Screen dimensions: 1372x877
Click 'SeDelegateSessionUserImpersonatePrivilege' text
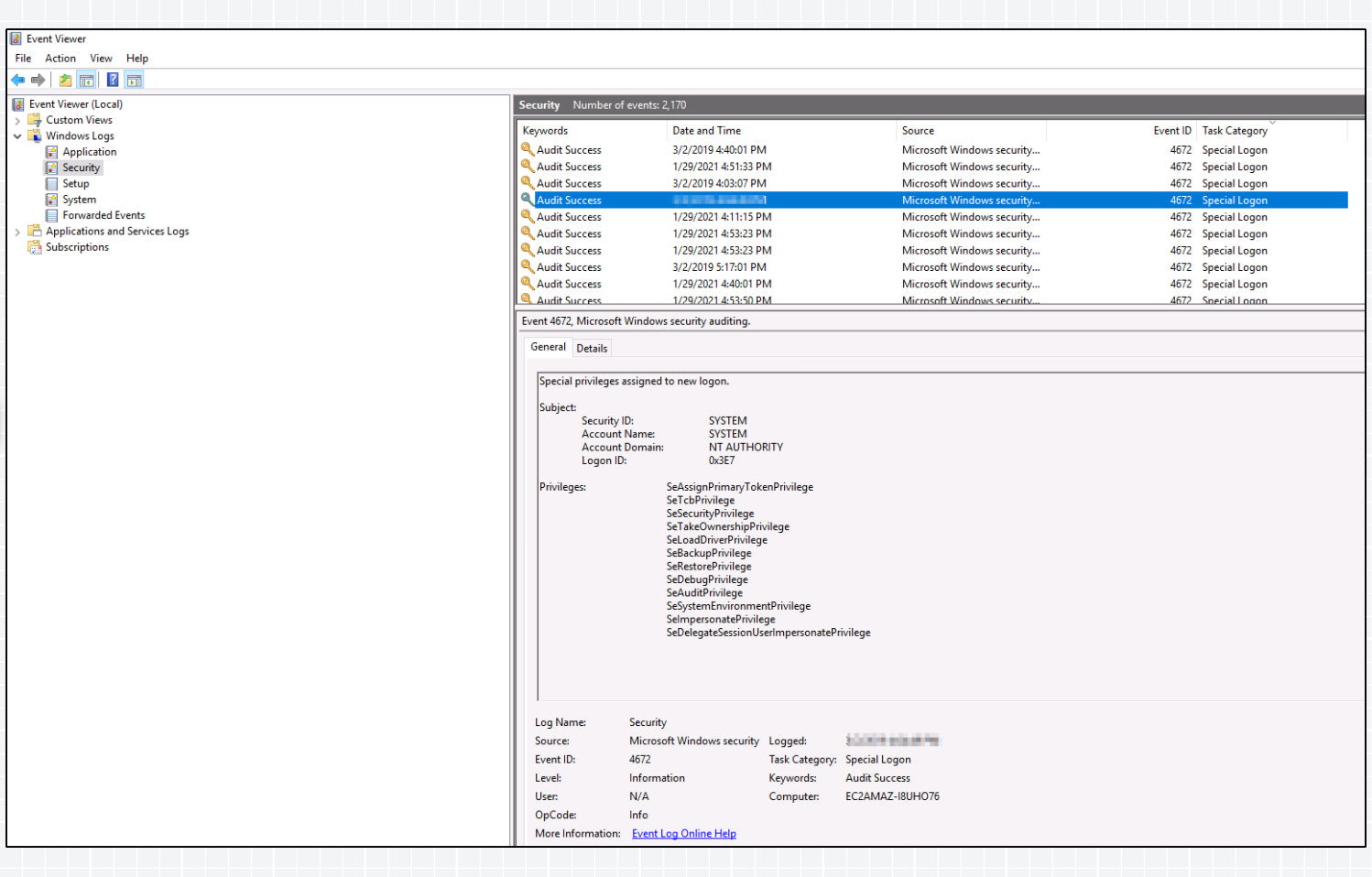click(x=768, y=633)
